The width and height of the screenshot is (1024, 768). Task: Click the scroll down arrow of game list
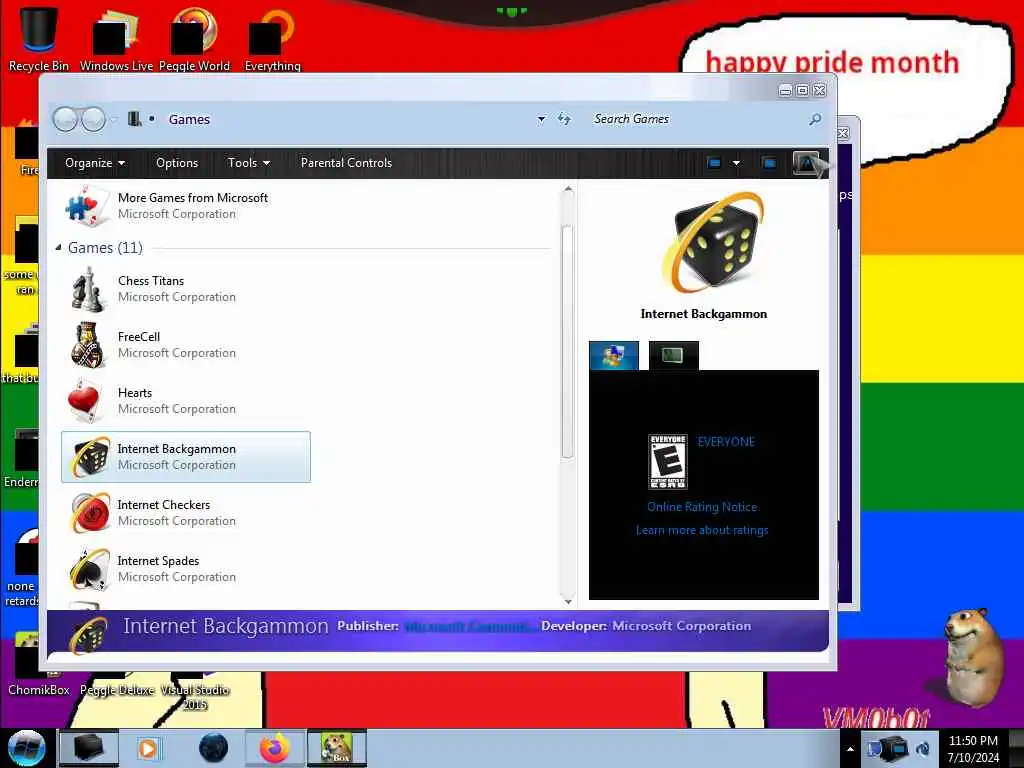568,601
